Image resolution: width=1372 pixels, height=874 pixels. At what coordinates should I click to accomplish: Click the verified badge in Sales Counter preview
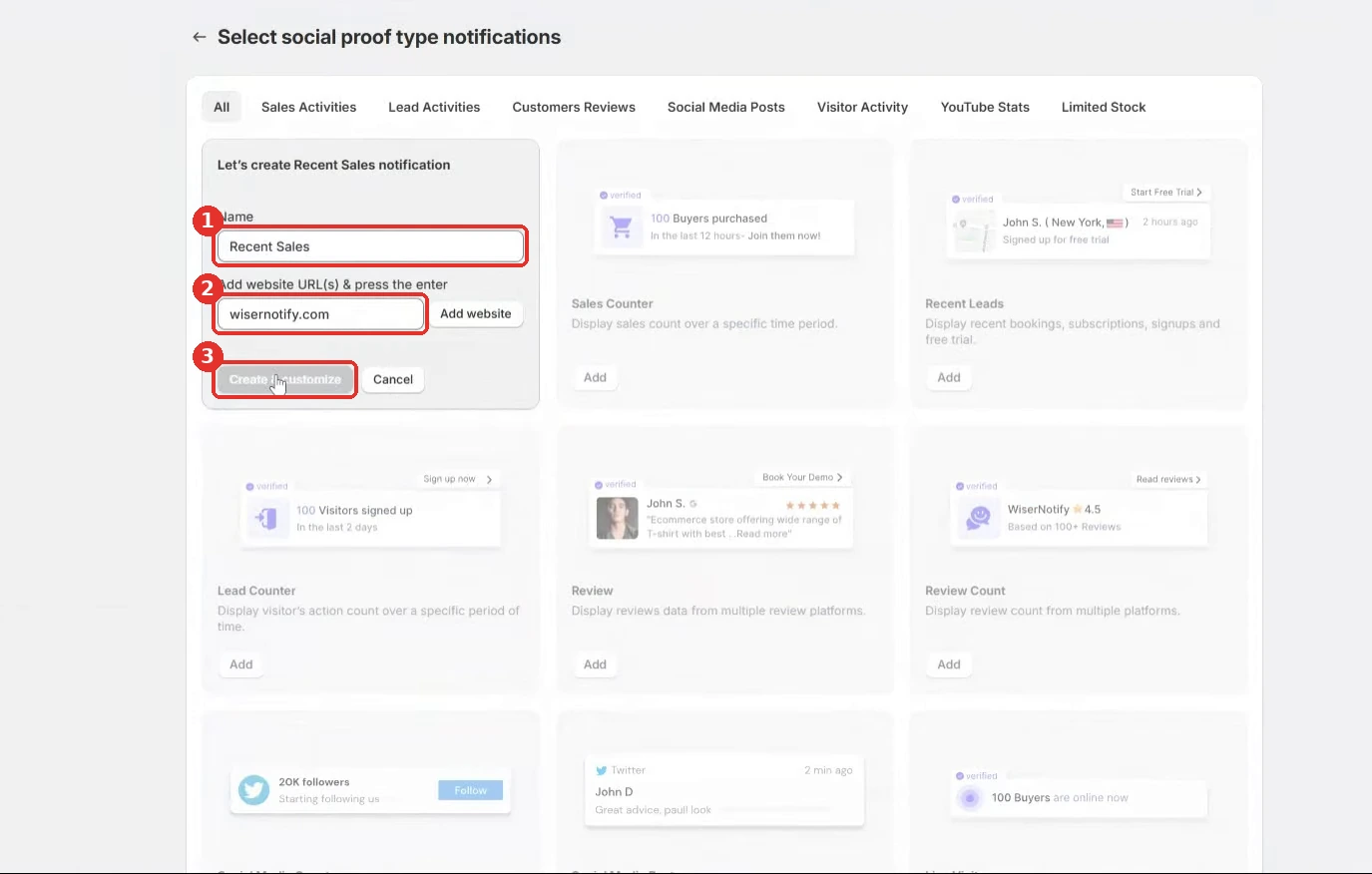[x=621, y=196]
